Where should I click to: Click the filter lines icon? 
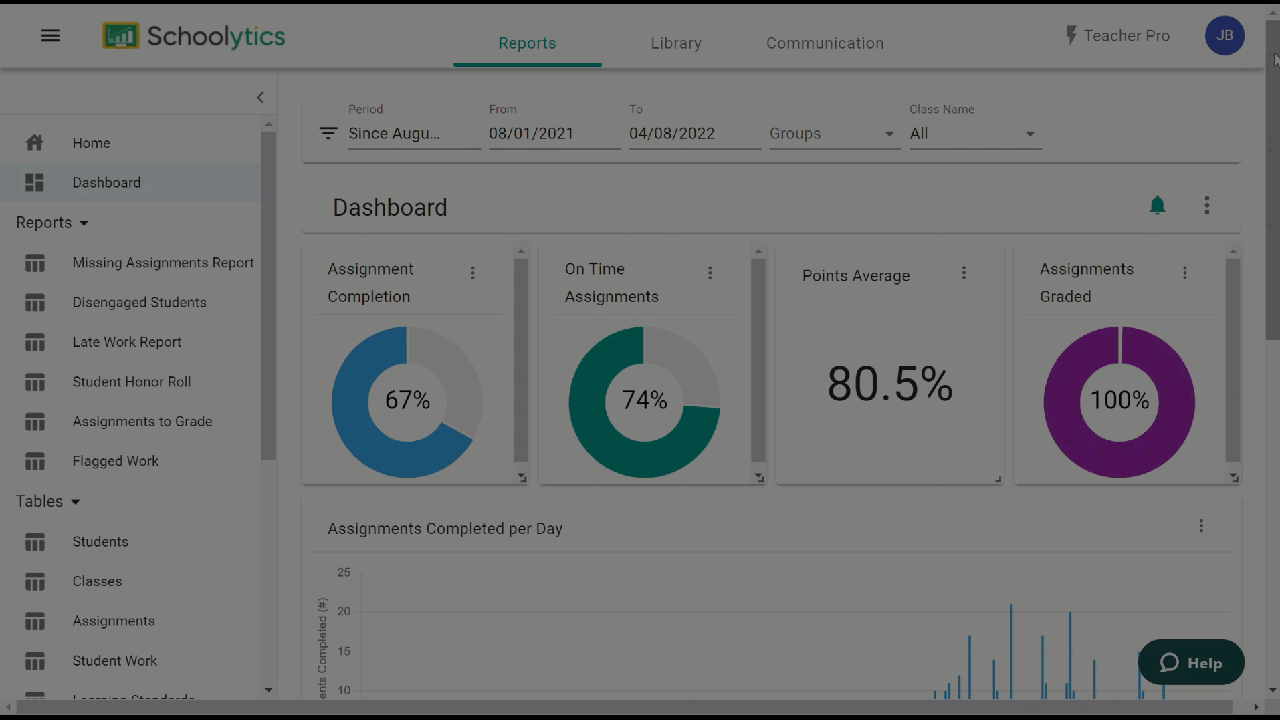coord(328,133)
